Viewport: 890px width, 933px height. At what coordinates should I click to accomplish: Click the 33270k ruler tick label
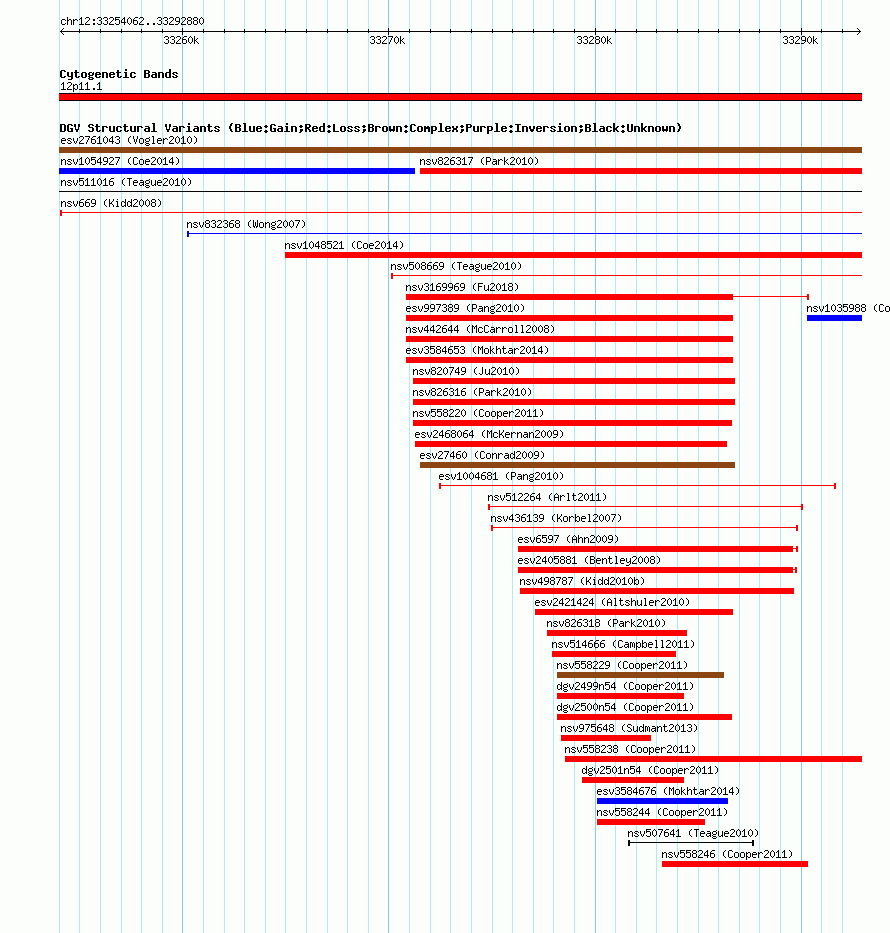(387, 40)
